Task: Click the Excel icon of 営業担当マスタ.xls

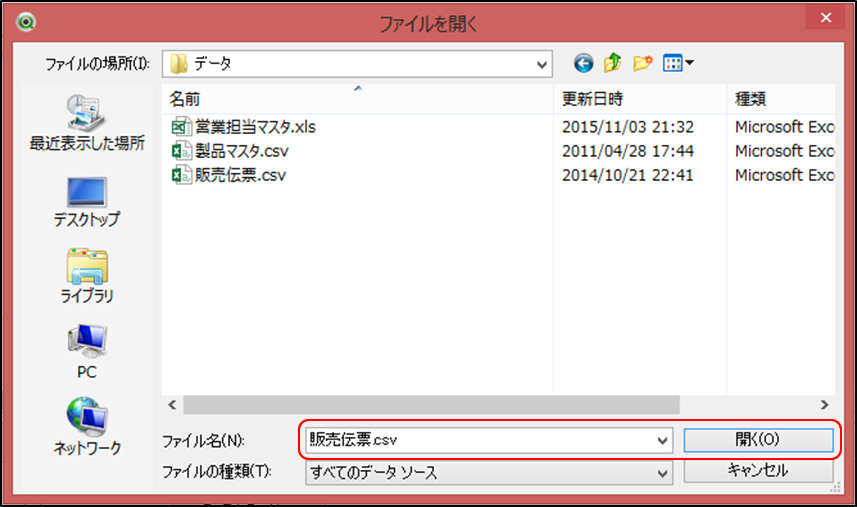Action: [x=181, y=127]
